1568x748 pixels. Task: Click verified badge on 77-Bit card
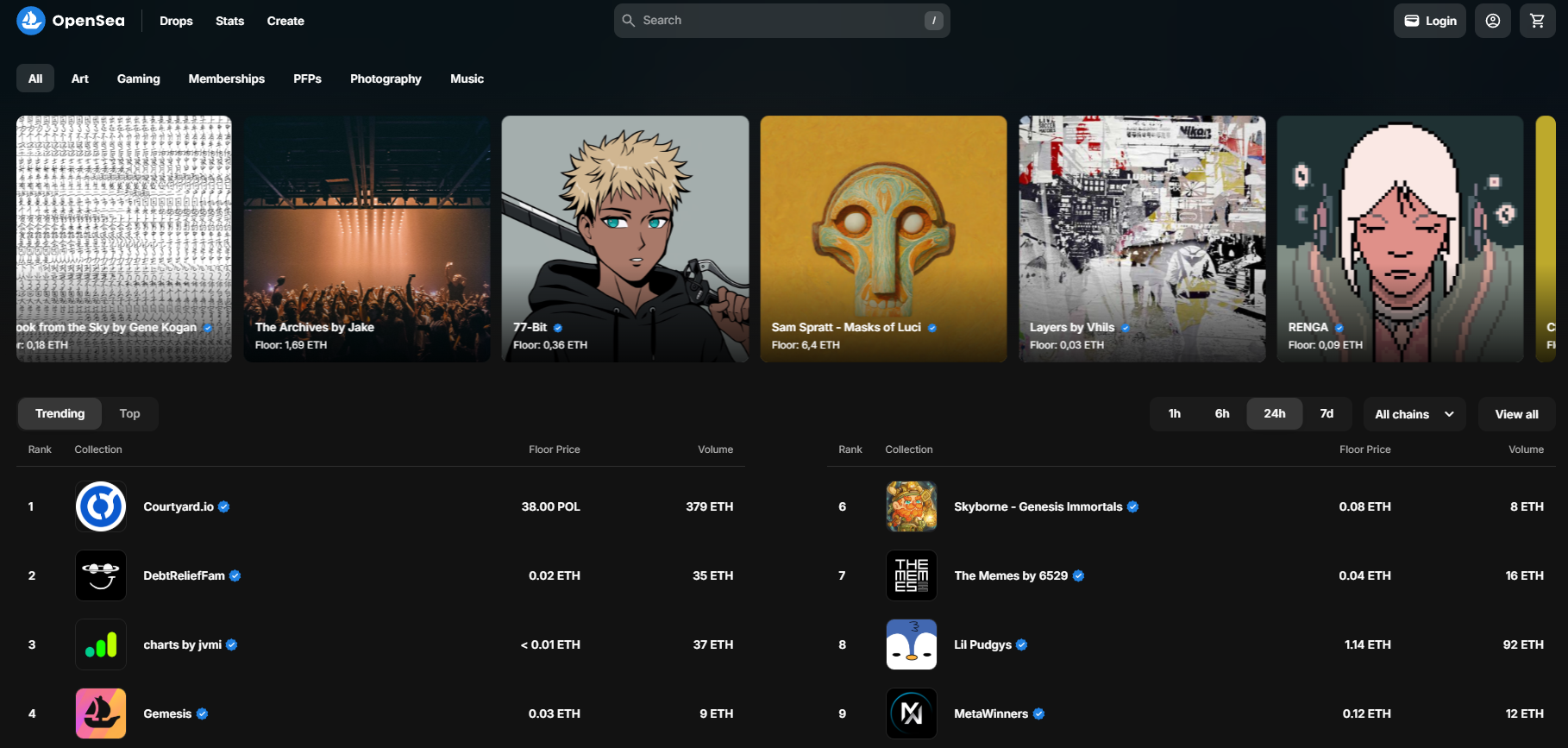(558, 328)
